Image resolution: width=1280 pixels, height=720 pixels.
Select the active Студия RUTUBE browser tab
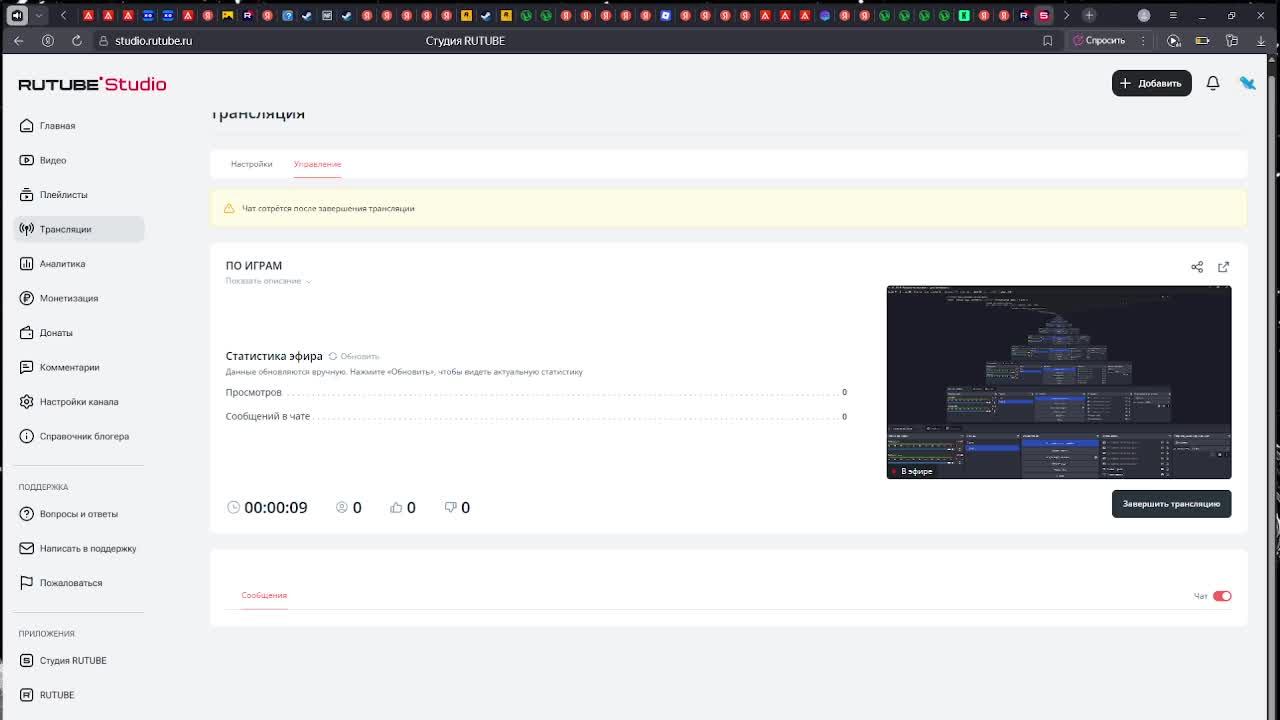(1043, 15)
